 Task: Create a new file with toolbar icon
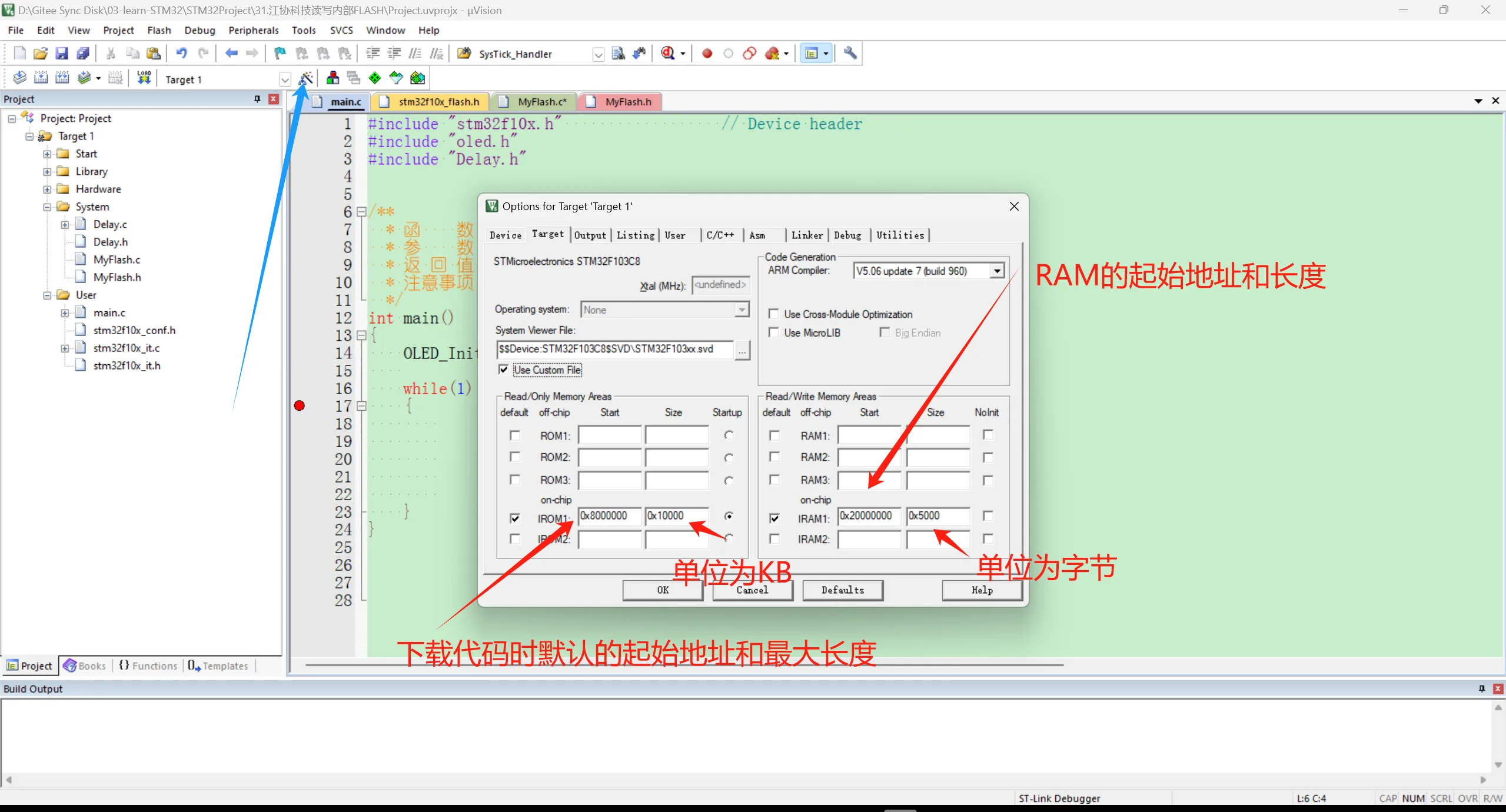pos(19,54)
